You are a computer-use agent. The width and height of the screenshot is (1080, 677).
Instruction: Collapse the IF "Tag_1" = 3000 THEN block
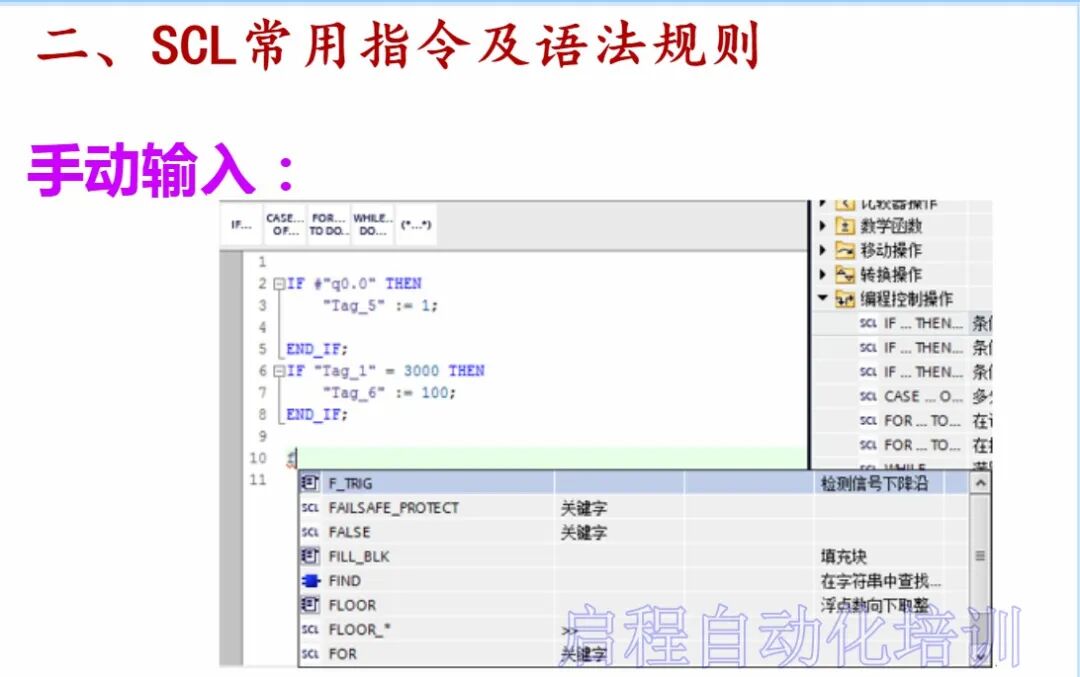[279, 371]
